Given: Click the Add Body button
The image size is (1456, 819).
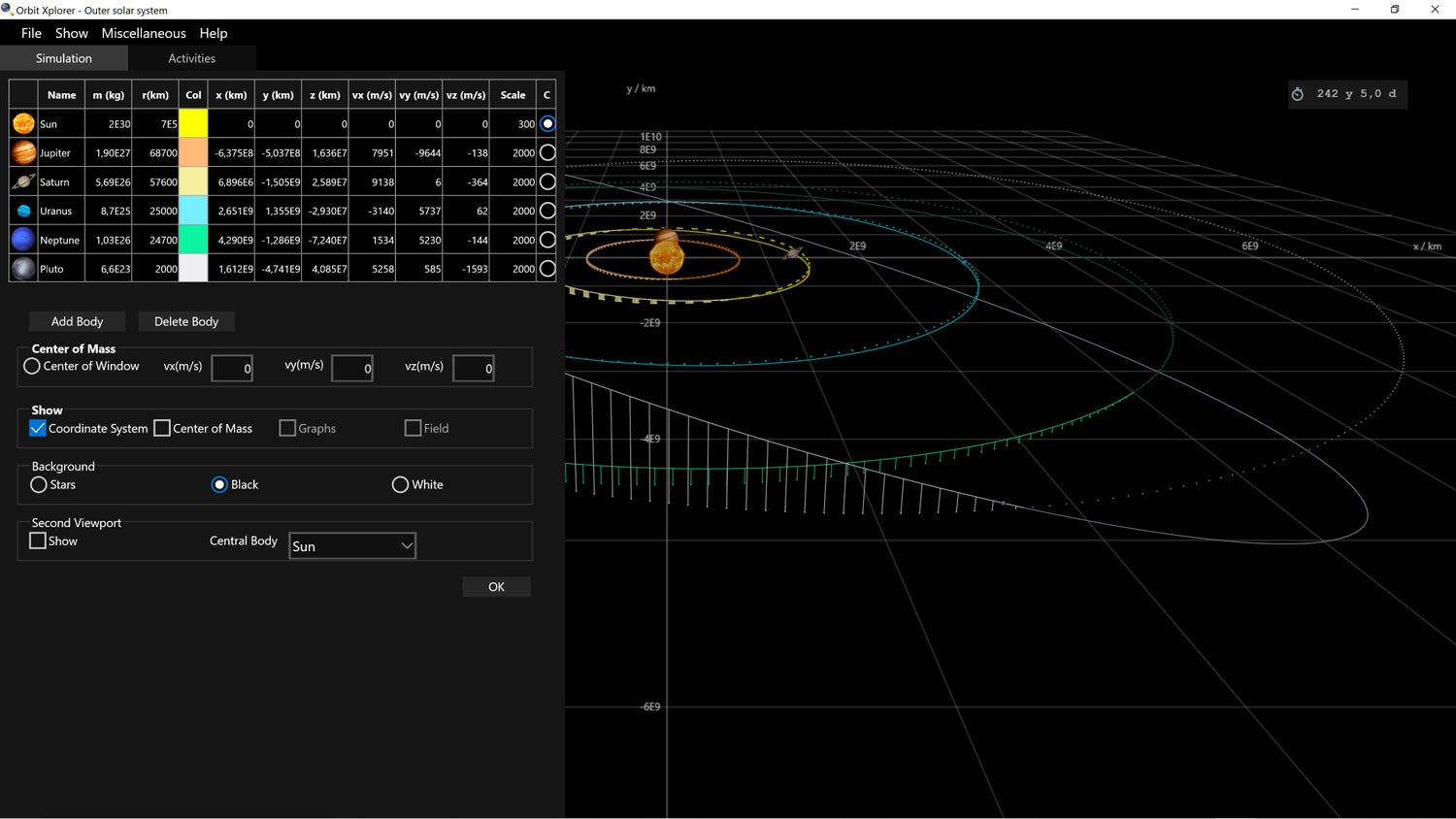Looking at the screenshot, I should pos(77,321).
